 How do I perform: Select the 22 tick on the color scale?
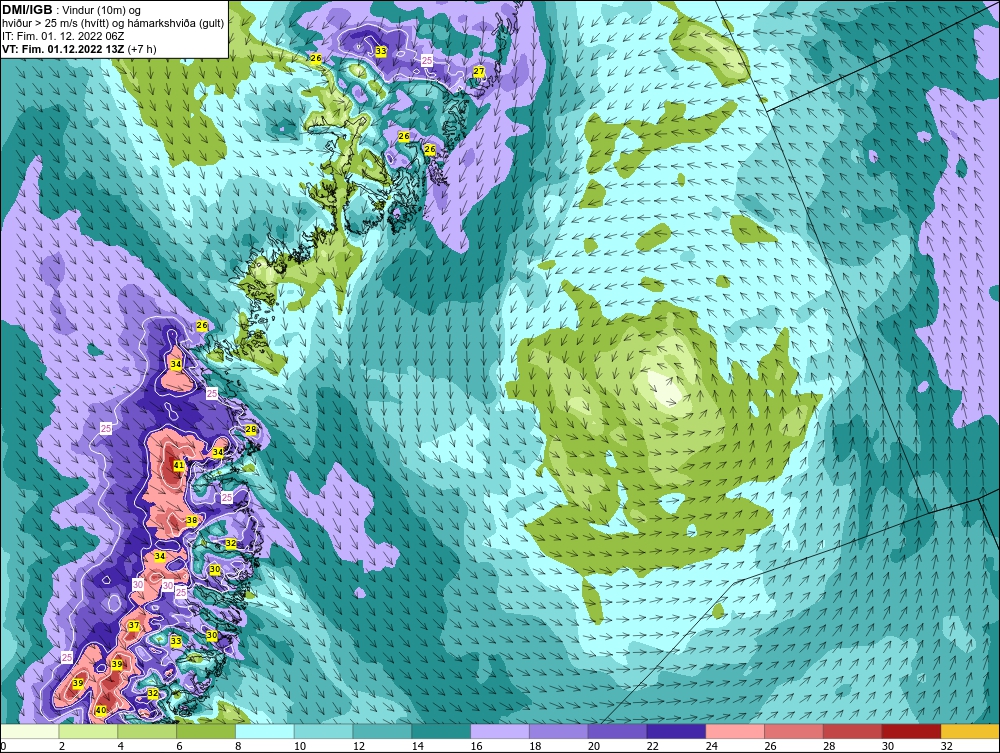[653, 746]
